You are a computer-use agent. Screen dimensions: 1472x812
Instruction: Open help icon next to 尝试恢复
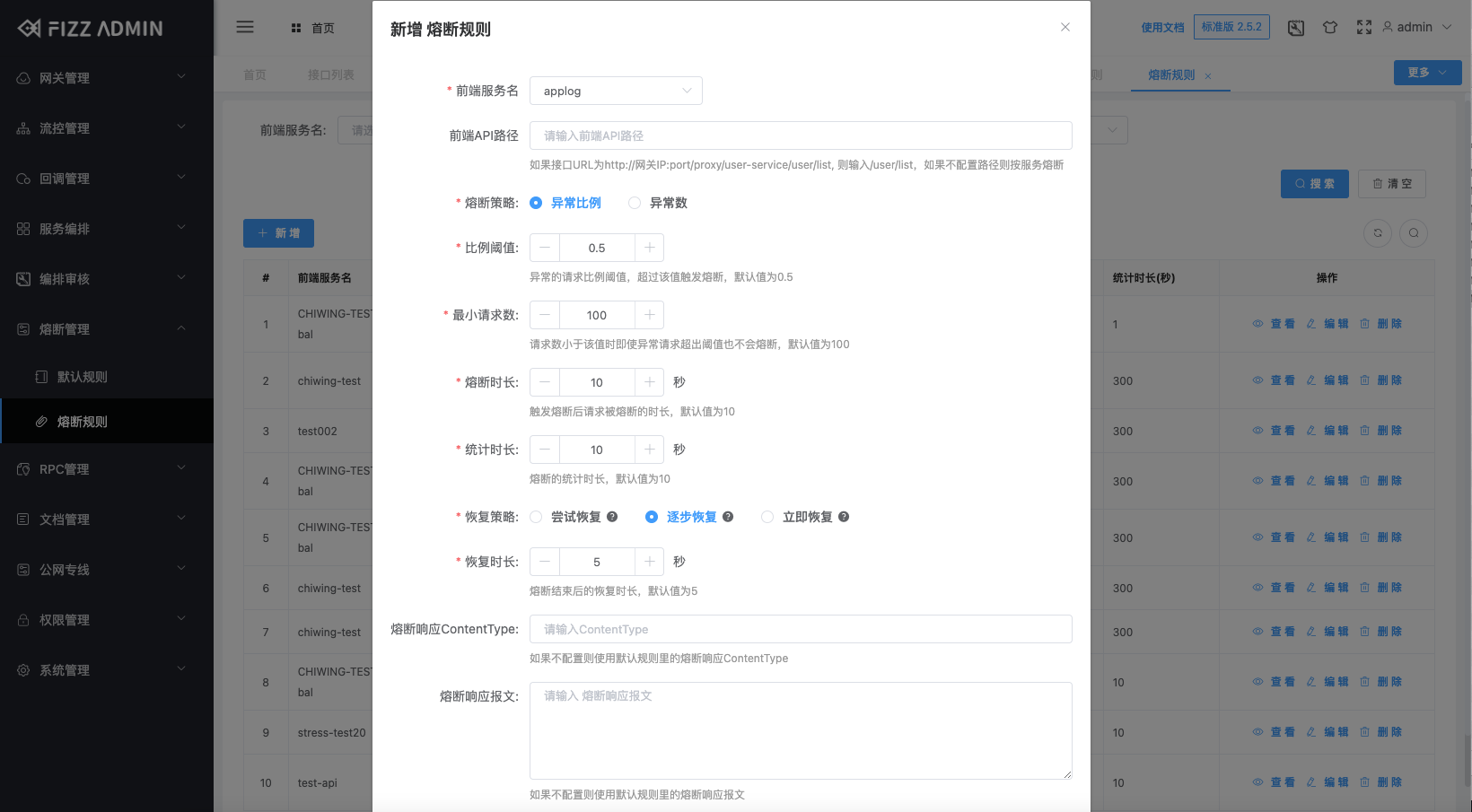(x=612, y=517)
